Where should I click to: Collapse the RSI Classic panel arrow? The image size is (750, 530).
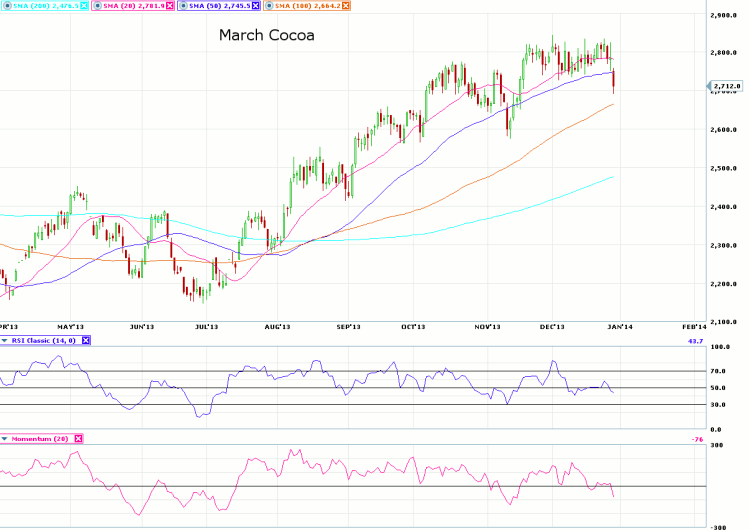click(4, 340)
